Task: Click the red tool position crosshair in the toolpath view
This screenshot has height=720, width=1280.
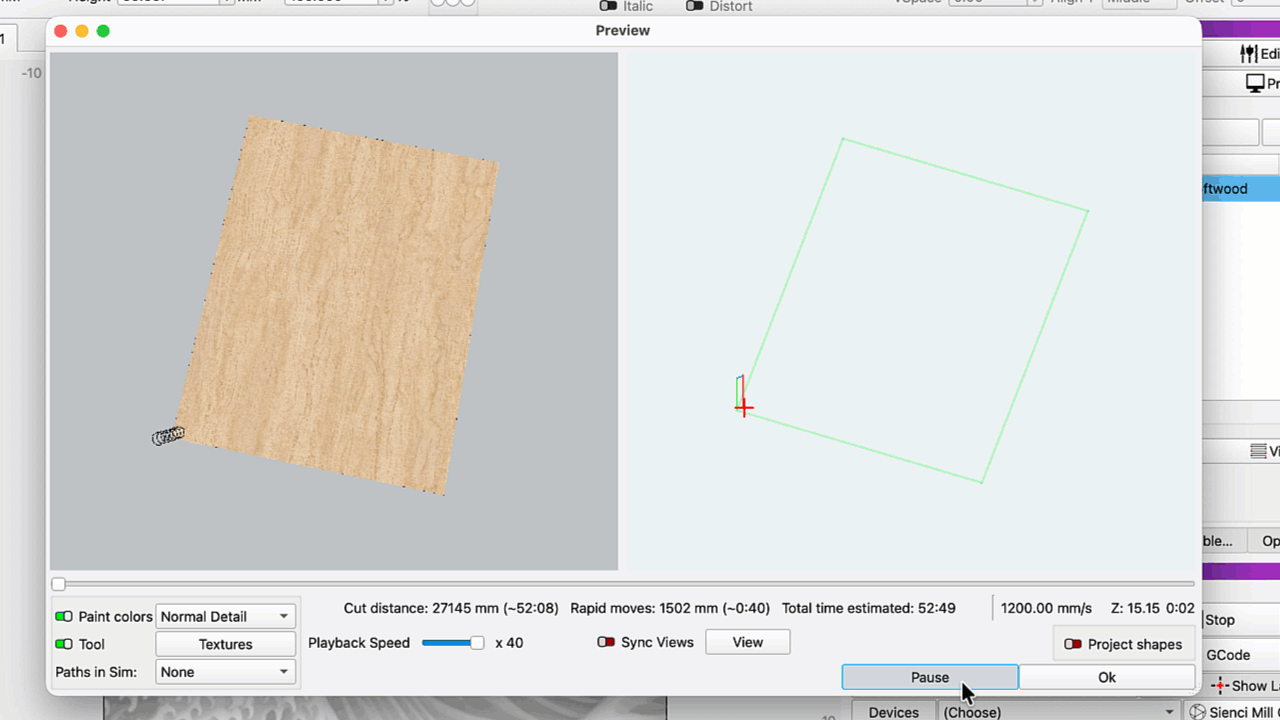Action: click(744, 408)
